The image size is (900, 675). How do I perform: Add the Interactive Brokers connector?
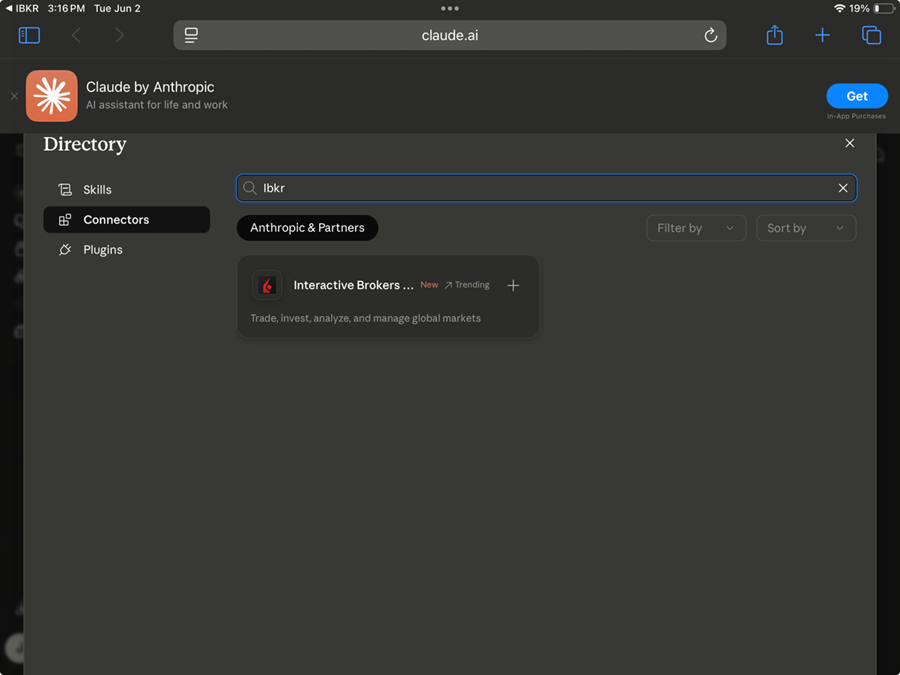tap(513, 285)
